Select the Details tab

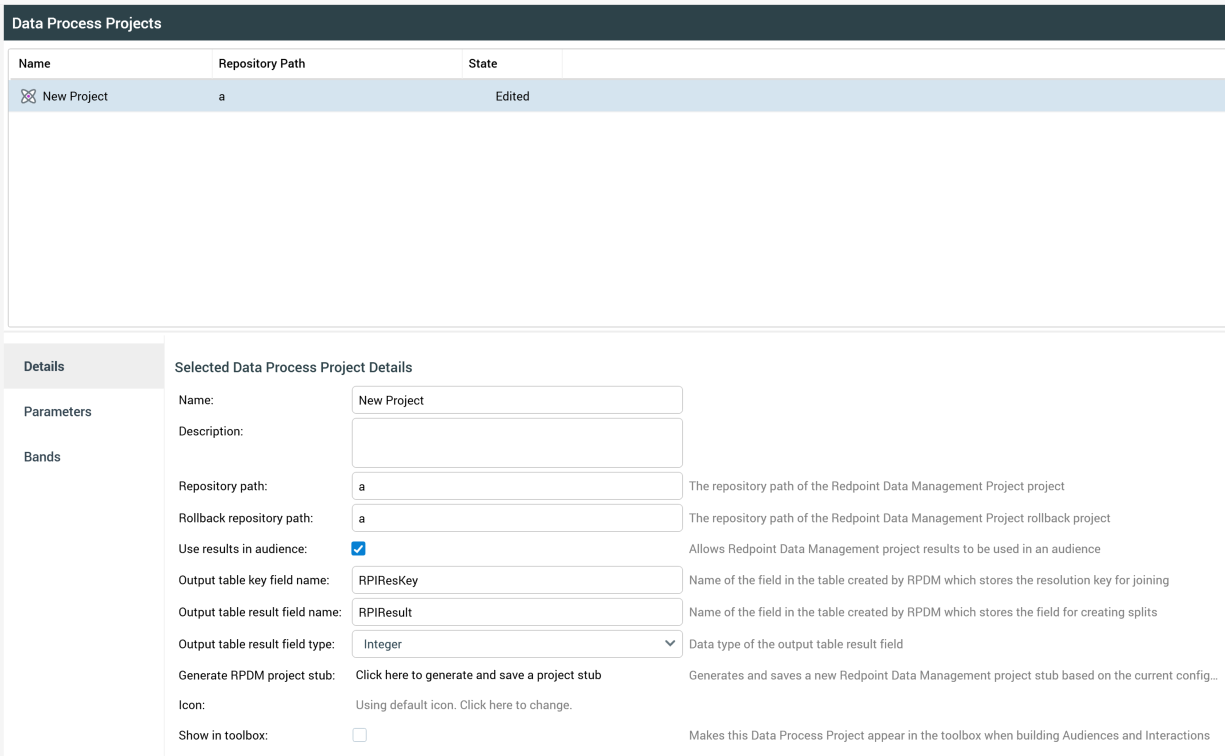point(44,366)
